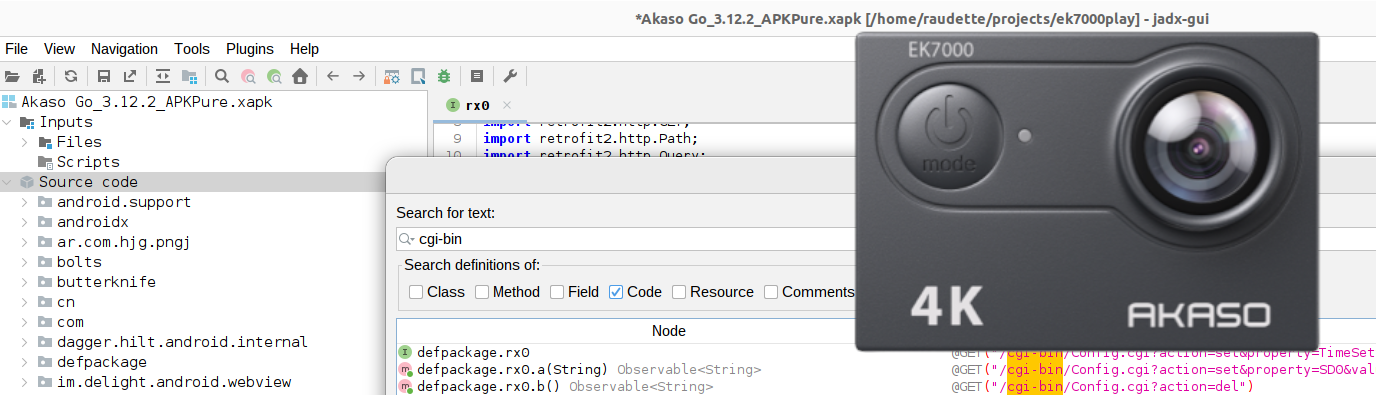The width and height of the screenshot is (1376, 395).
Task: Collapse the Source code tree node
Action: tap(8, 182)
